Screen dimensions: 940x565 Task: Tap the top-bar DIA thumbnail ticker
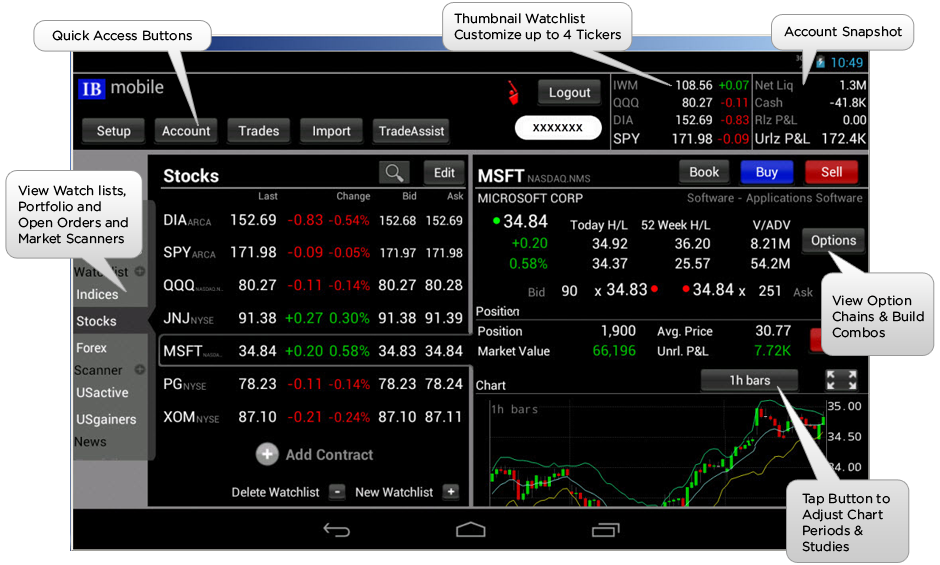click(x=680, y=120)
